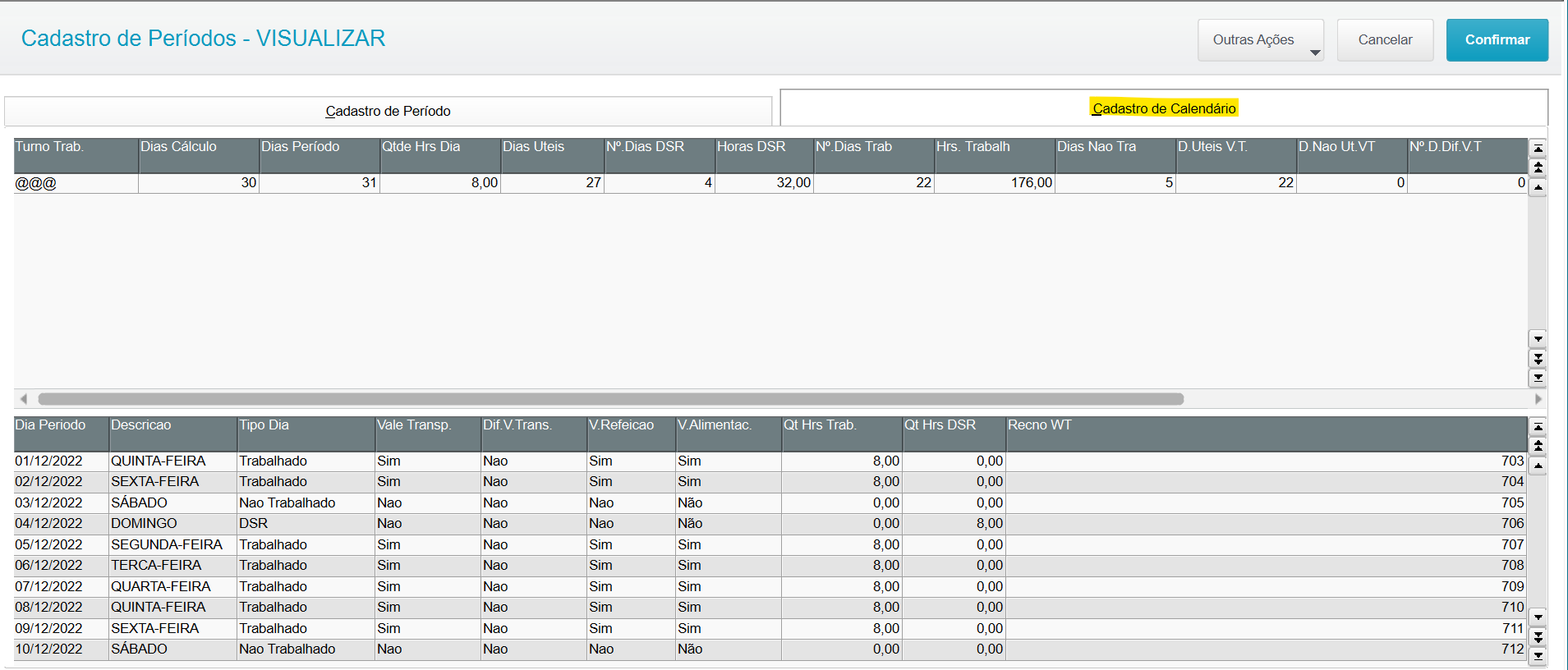The height and width of the screenshot is (670, 1568).
Task: Select SEGUNDA-FEIRA description cell
Action: pyautogui.click(x=174, y=544)
